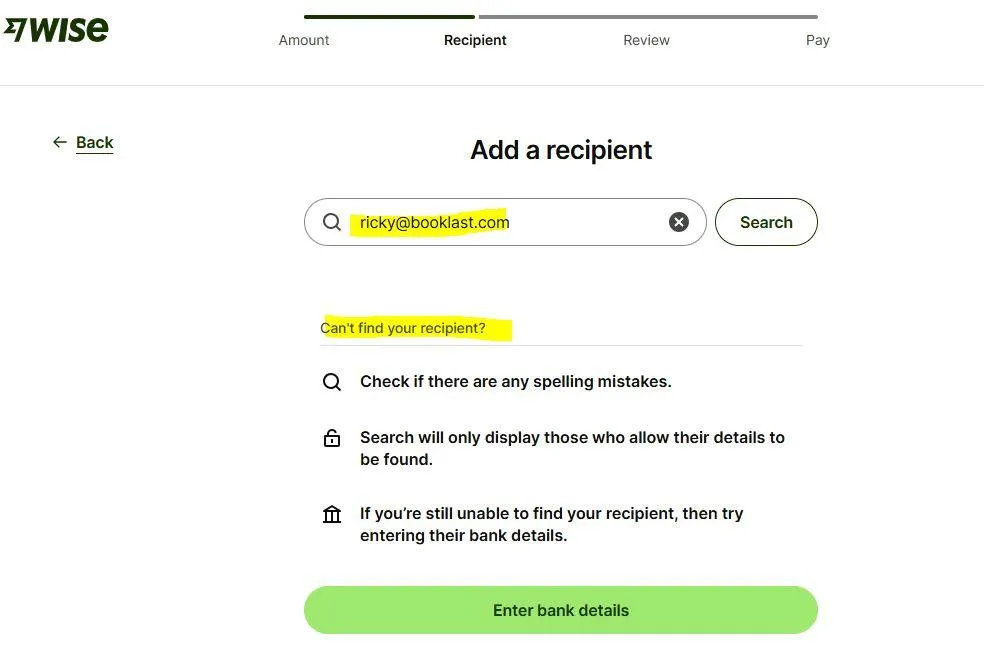The height and width of the screenshot is (670, 984).
Task: Click the grey remaining progress bar segment
Action: click(648, 17)
